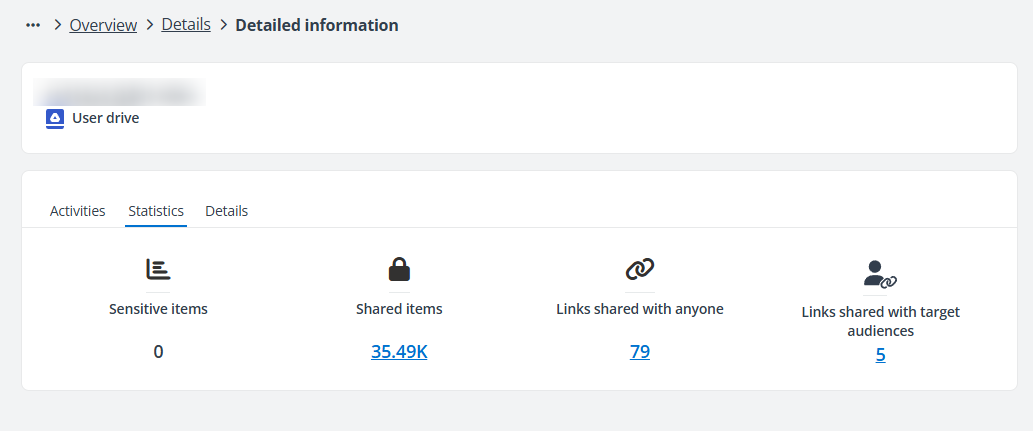Select the Statistics tab
The width and height of the screenshot is (1033, 431).
tap(156, 211)
